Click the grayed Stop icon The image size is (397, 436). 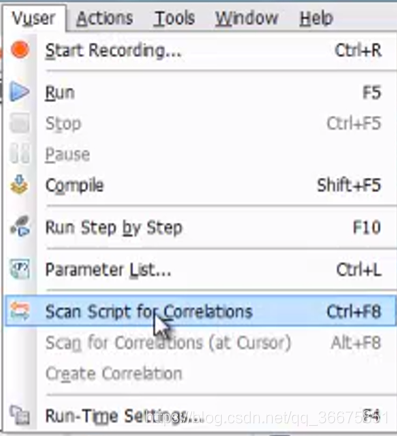(20, 123)
